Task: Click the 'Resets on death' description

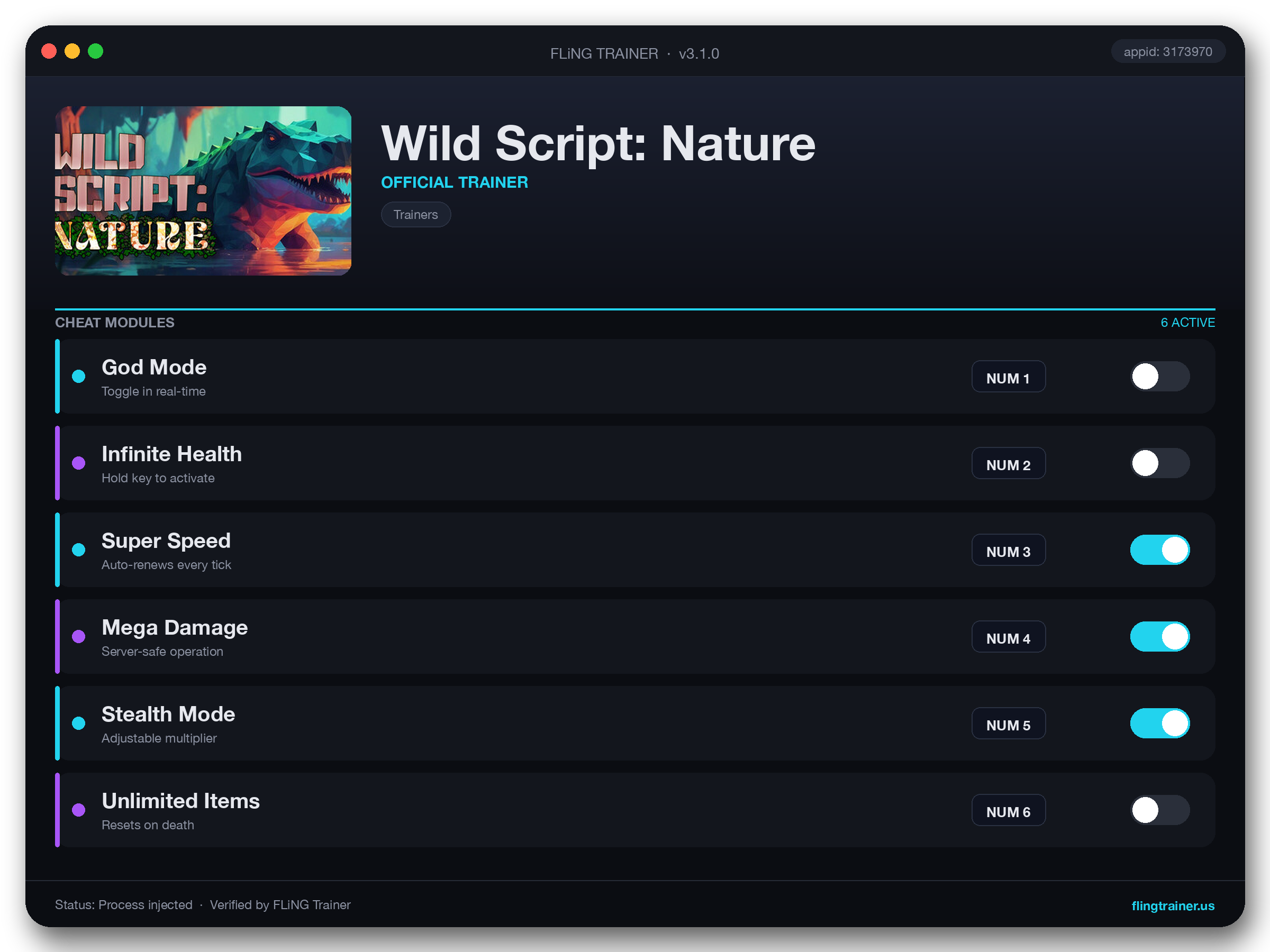Action: [x=148, y=825]
